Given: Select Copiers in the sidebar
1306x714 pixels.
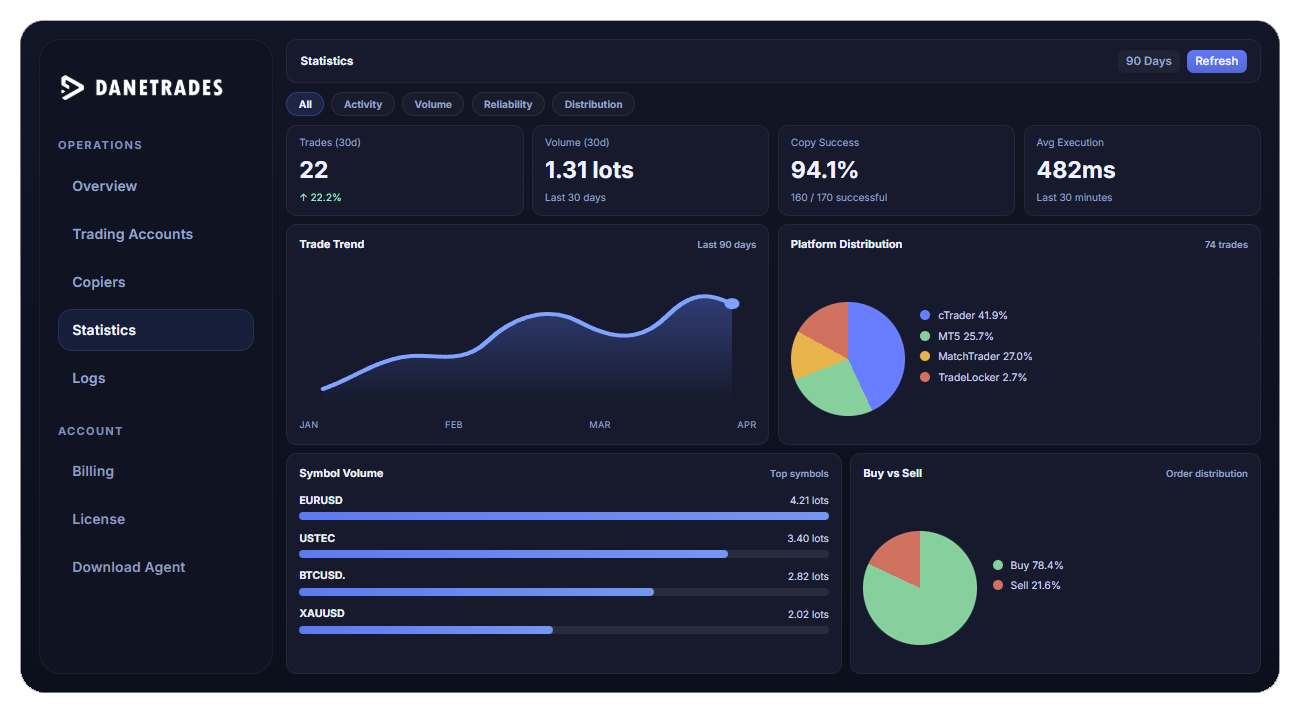Looking at the screenshot, I should tap(99, 282).
